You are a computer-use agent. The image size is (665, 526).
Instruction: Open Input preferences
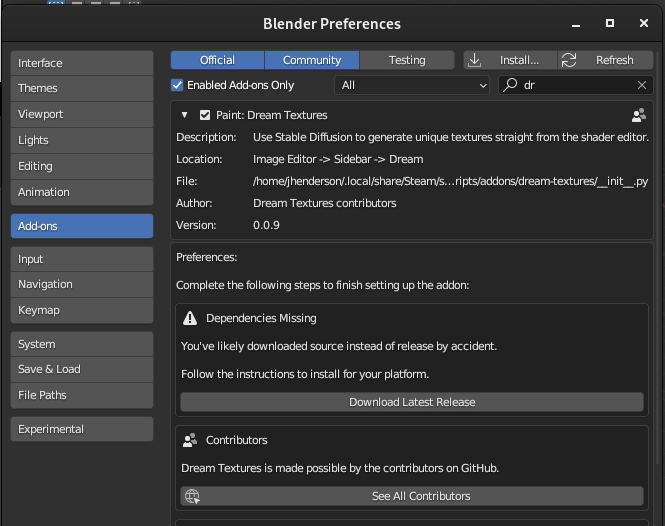point(82,259)
